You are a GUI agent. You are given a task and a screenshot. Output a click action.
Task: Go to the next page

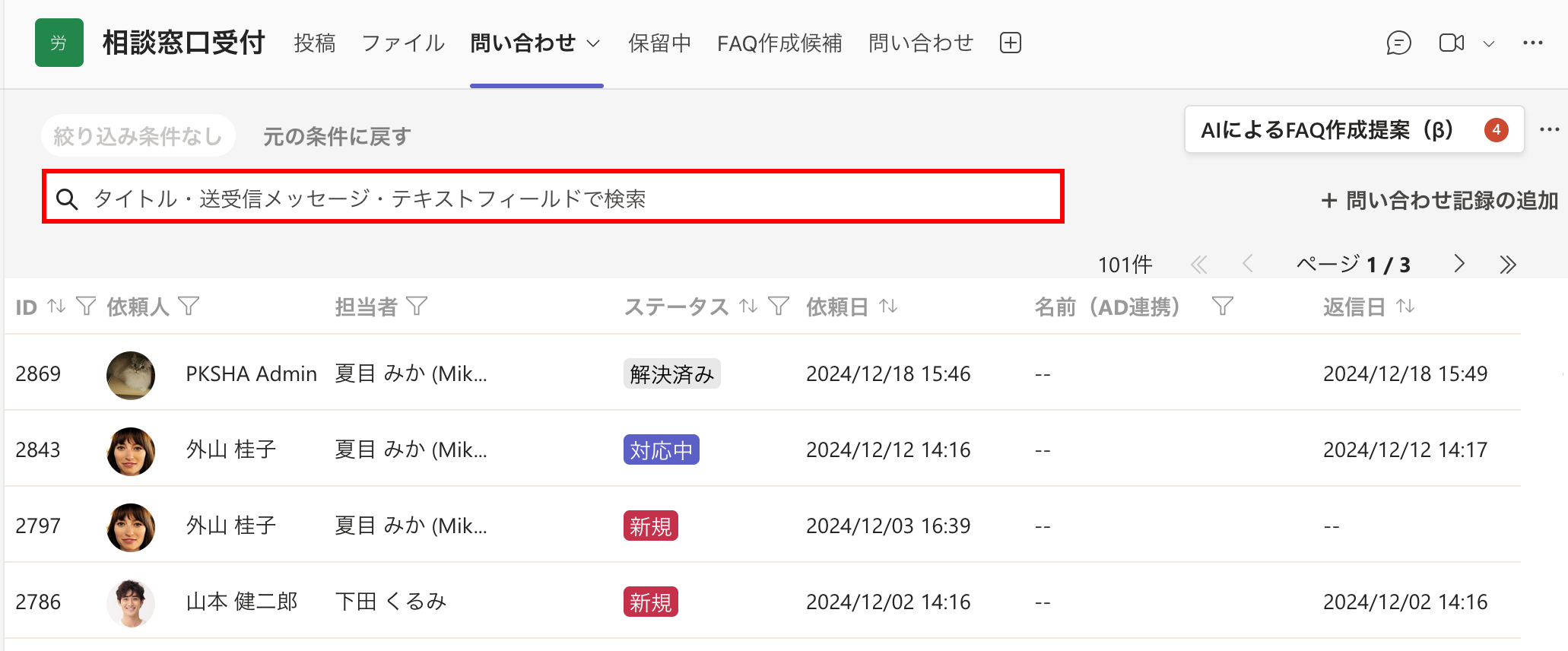pyautogui.click(x=1458, y=264)
